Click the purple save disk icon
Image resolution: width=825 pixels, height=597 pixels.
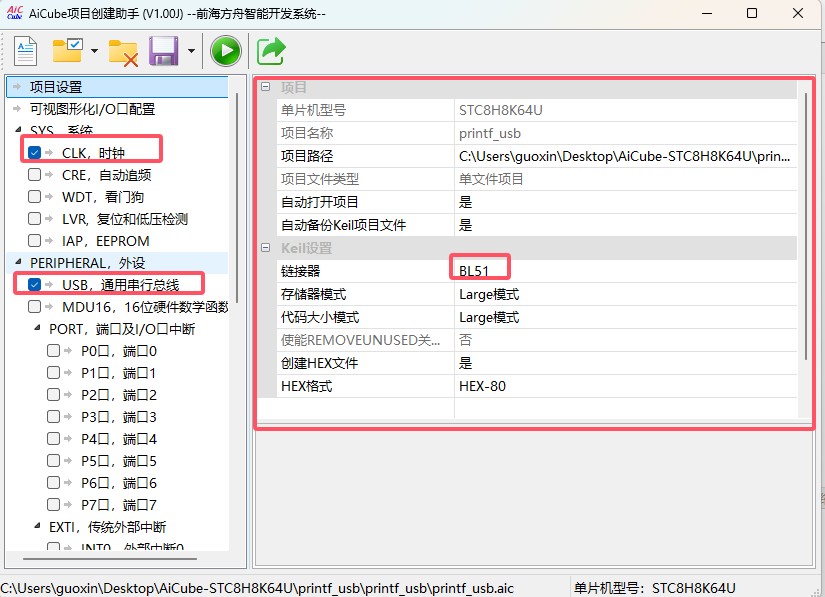point(164,51)
